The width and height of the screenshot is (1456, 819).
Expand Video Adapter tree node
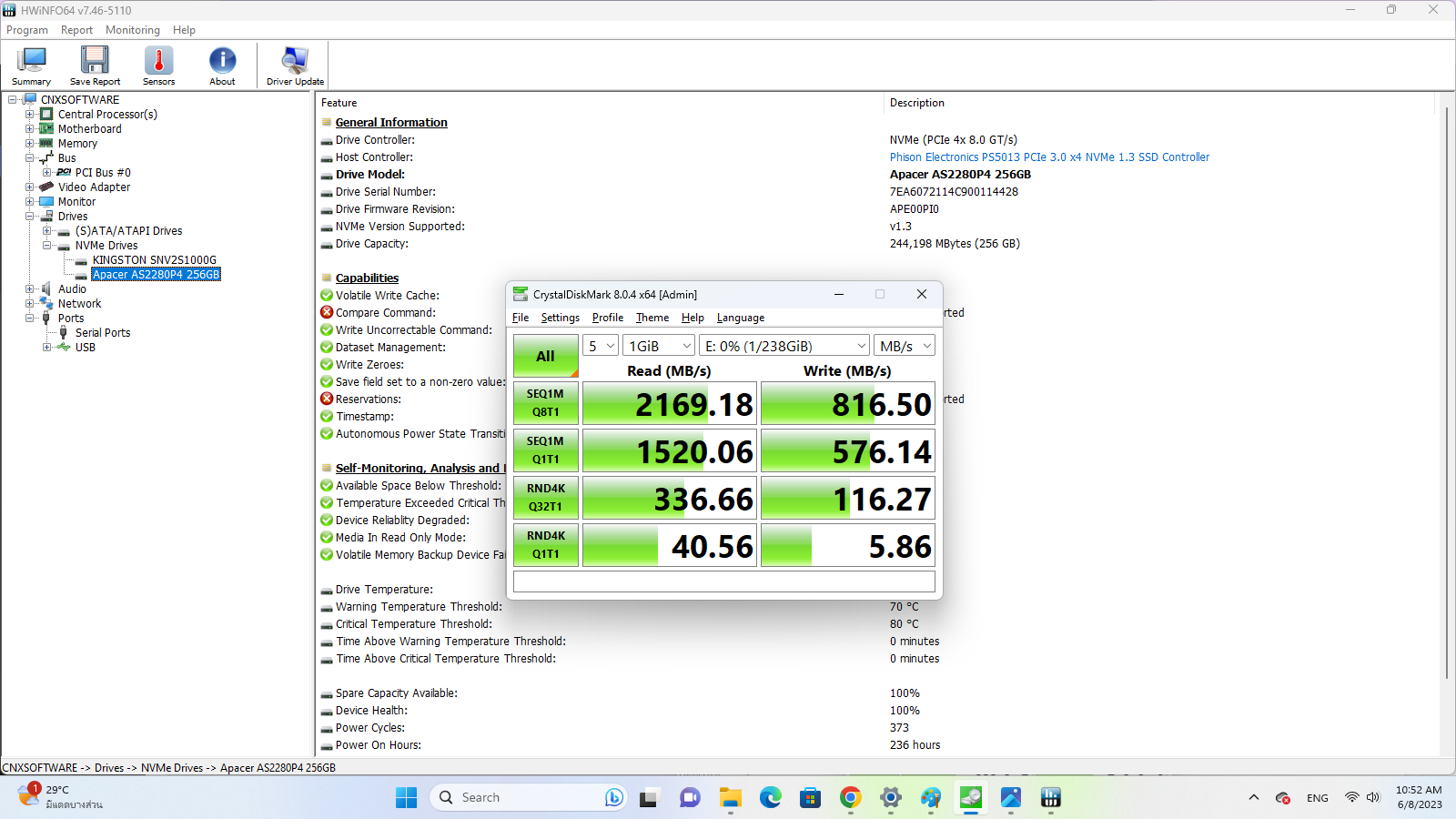pos(30,187)
